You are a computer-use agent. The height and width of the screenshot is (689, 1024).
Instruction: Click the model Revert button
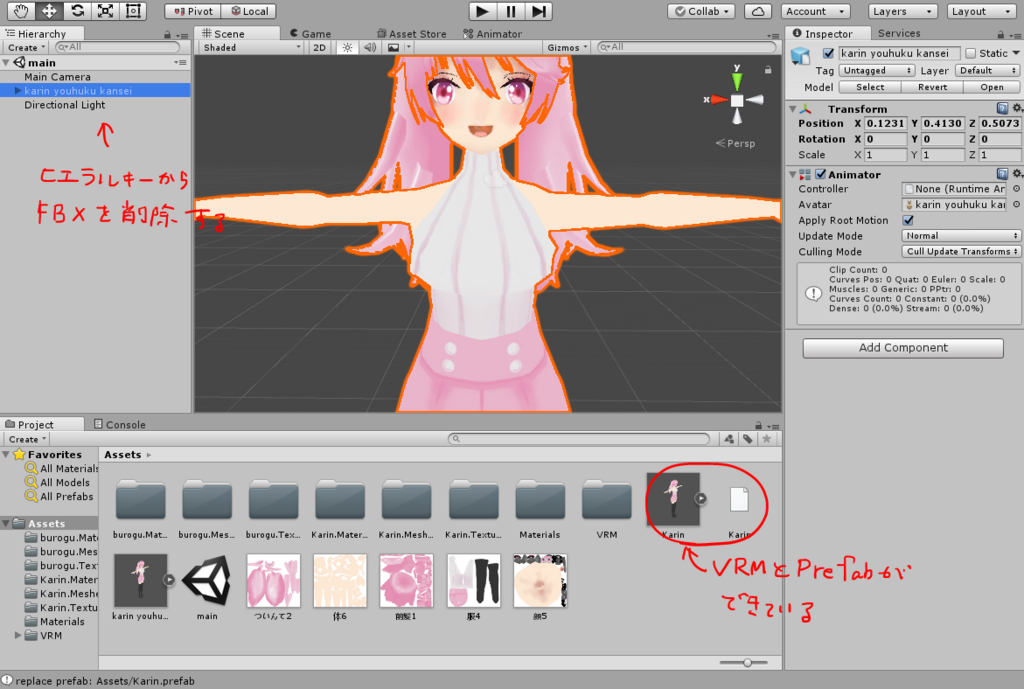pos(932,87)
